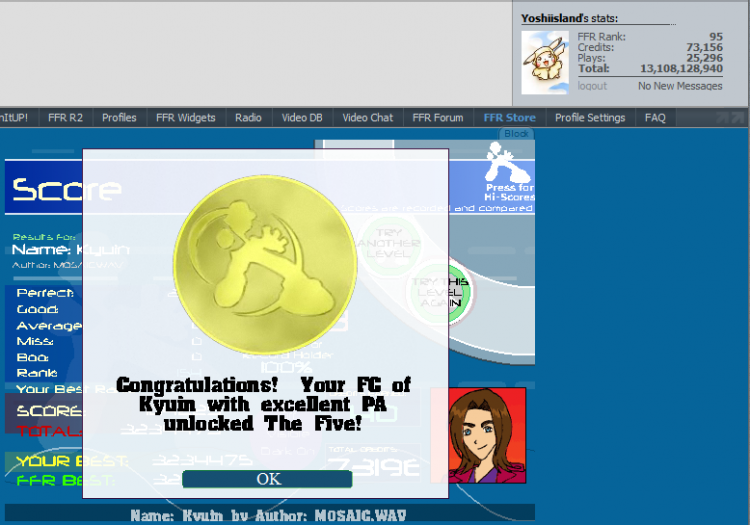Visit the FFR Forum
The image size is (750, 525).
(x=437, y=117)
